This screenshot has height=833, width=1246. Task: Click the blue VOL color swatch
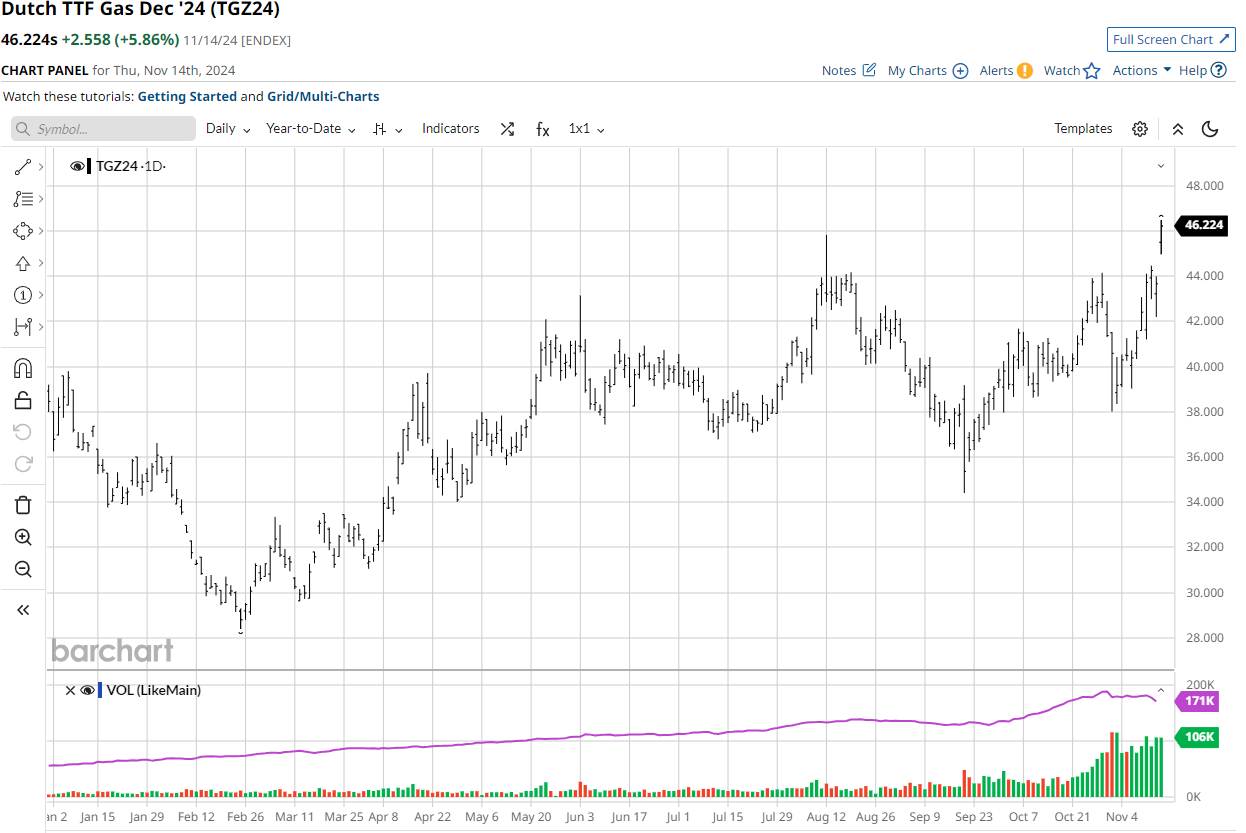[100, 690]
